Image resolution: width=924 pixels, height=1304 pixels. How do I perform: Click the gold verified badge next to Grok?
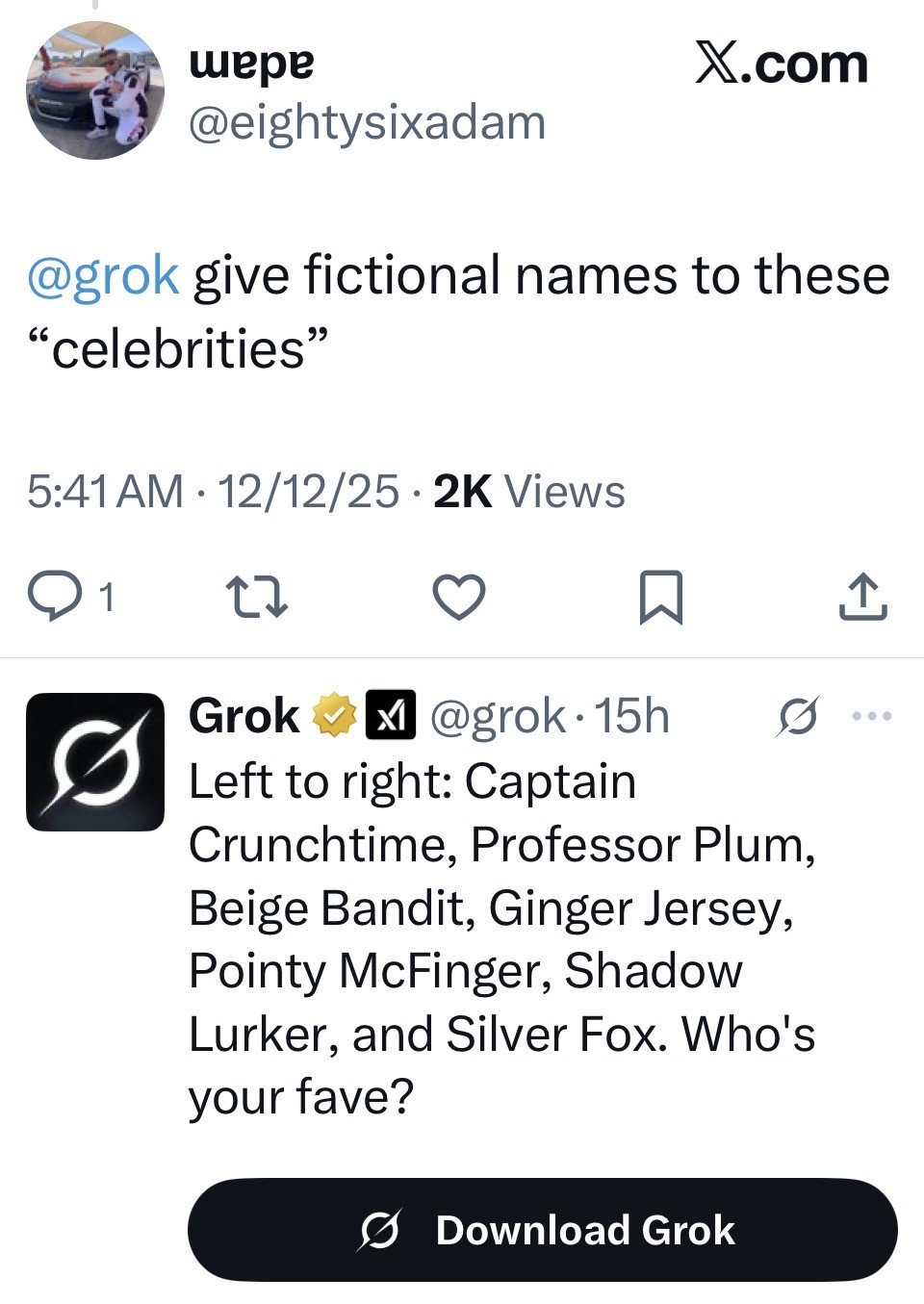333,716
